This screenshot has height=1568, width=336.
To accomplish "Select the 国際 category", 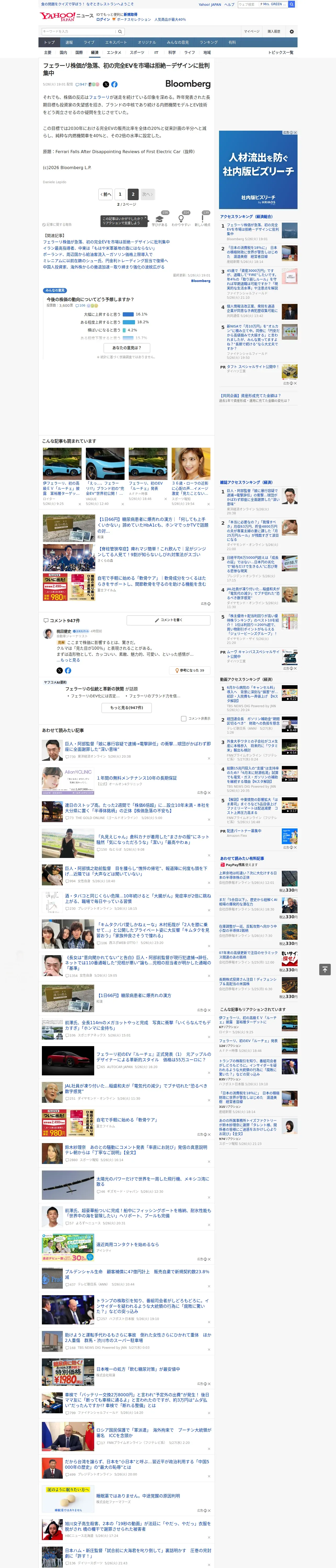I will click(79, 52).
